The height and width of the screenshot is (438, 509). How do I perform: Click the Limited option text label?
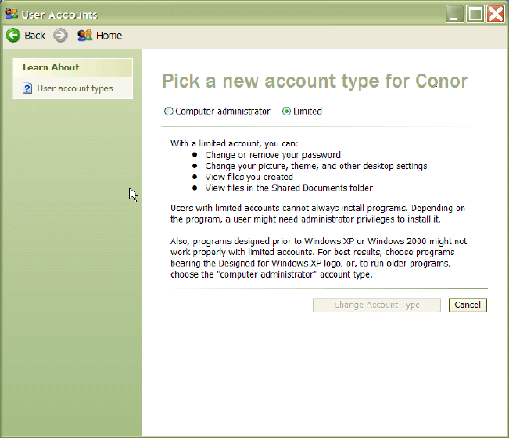(x=307, y=111)
